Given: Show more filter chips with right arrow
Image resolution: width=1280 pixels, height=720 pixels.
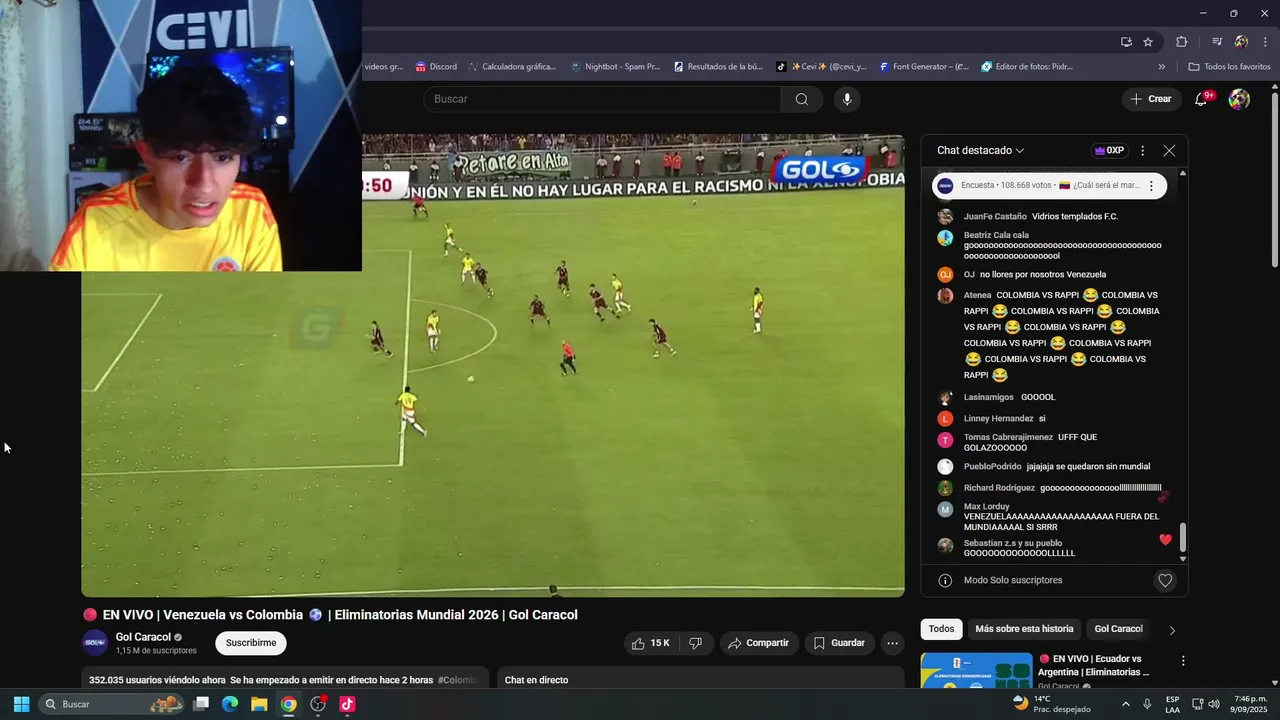Looking at the screenshot, I should [x=1172, y=630].
